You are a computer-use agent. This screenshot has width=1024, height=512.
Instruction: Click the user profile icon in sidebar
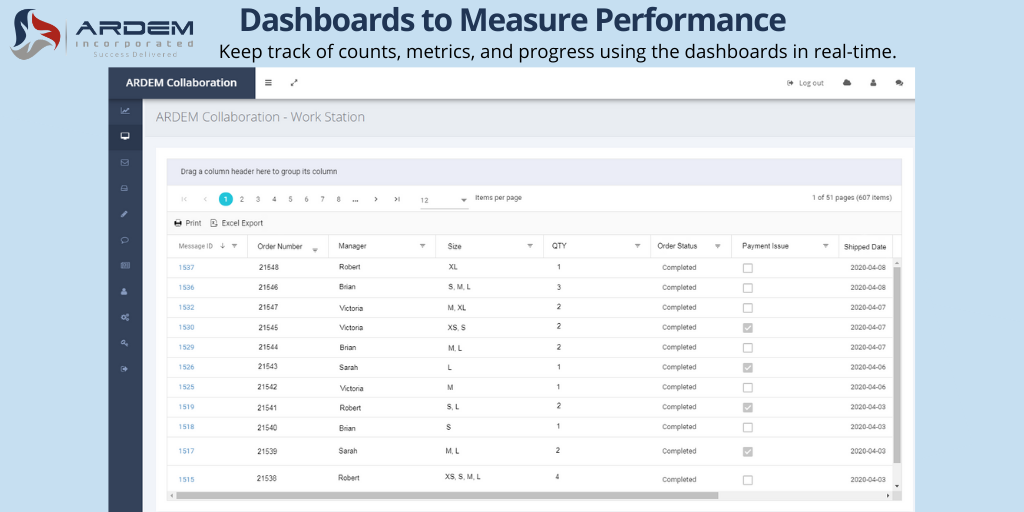tap(125, 292)
